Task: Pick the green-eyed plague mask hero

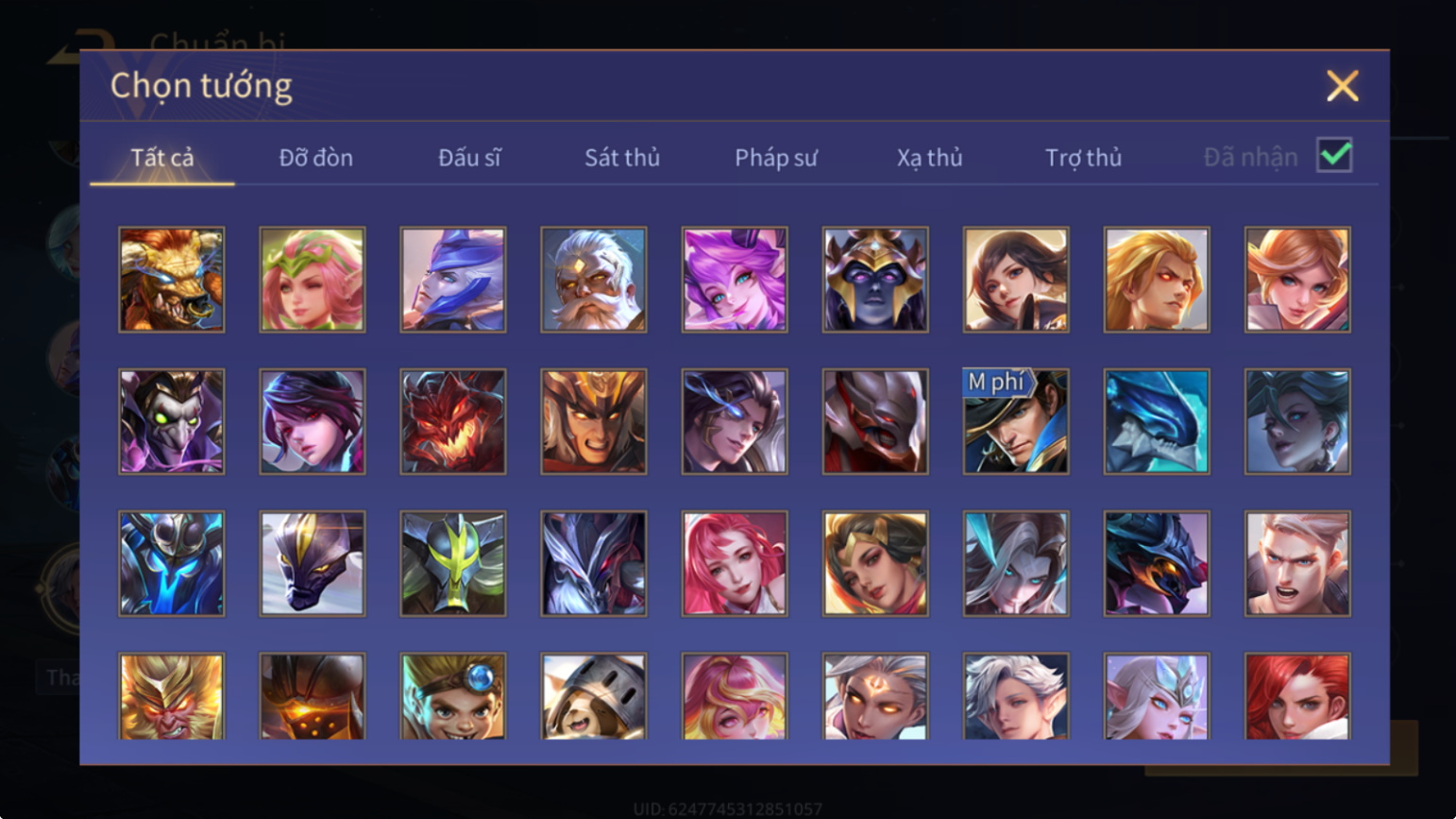Action: point(172,421)
